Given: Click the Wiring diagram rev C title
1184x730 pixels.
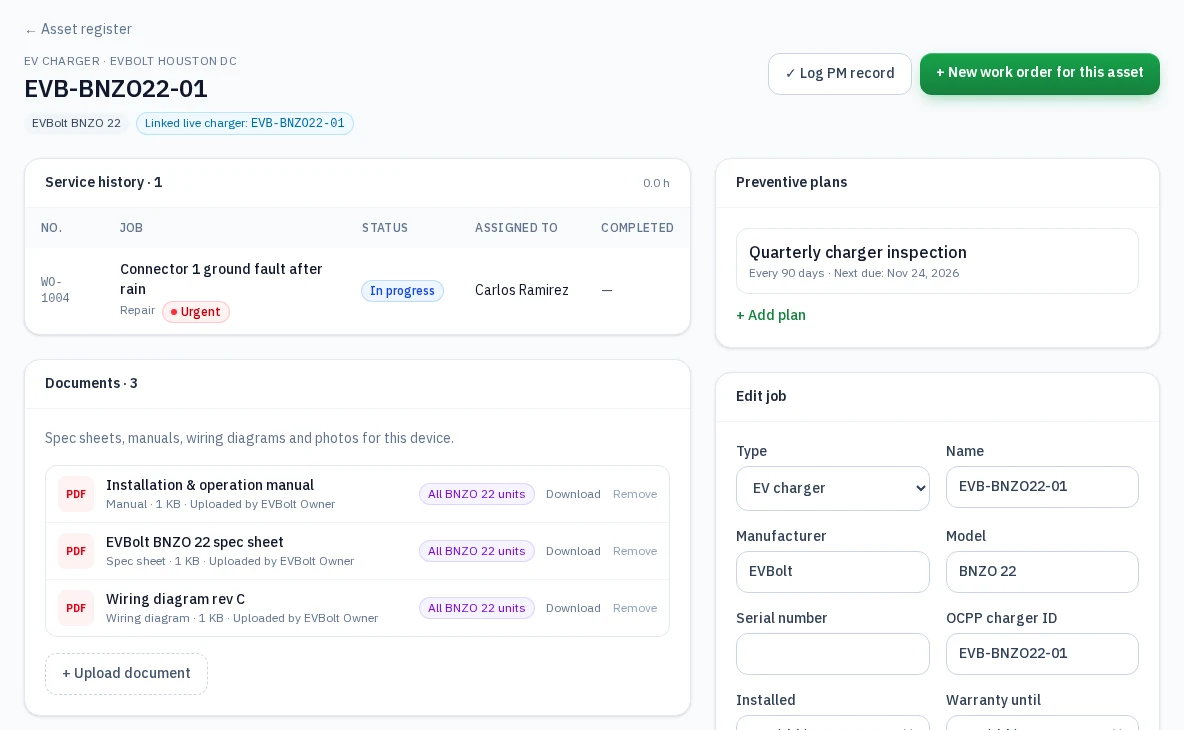Looking at the screenshot, I should (x=175, y=599).
